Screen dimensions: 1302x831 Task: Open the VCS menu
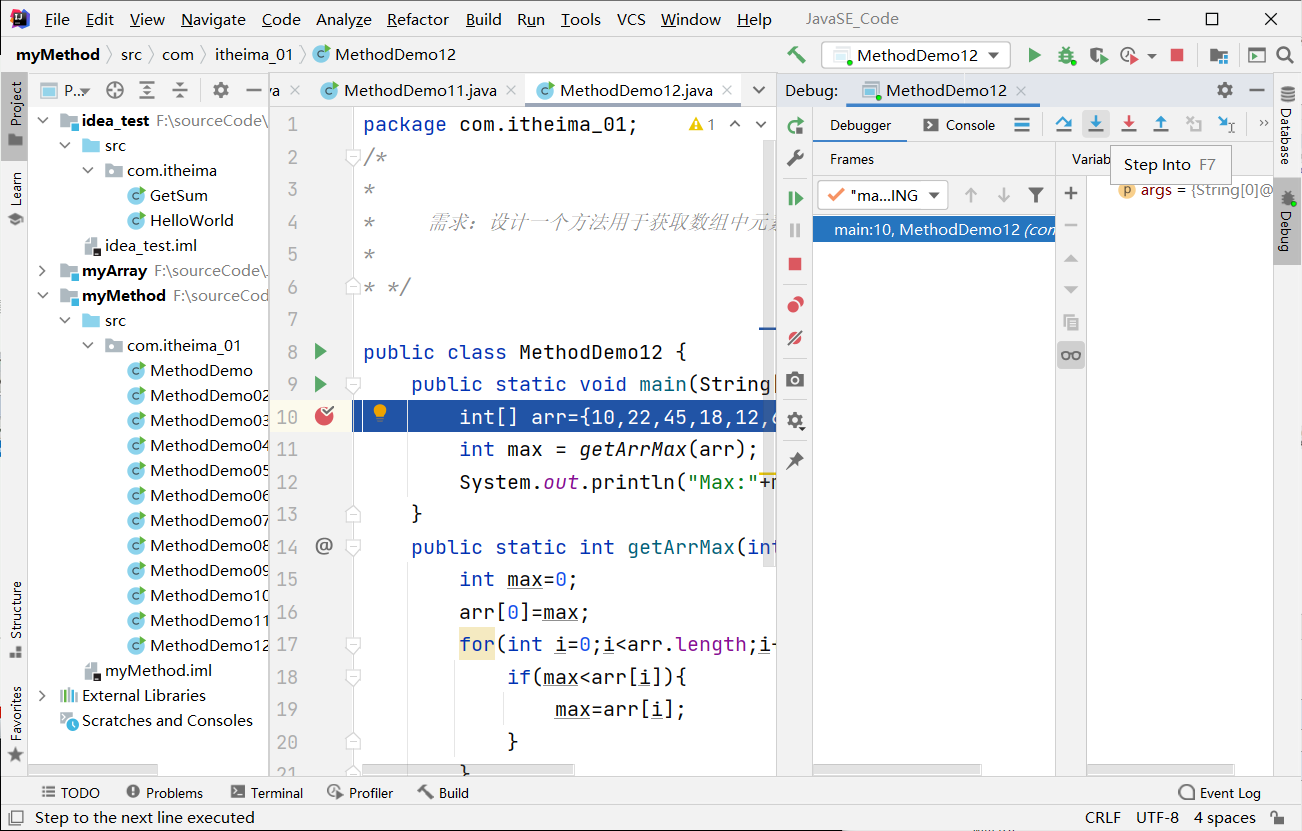coord(630,19)
